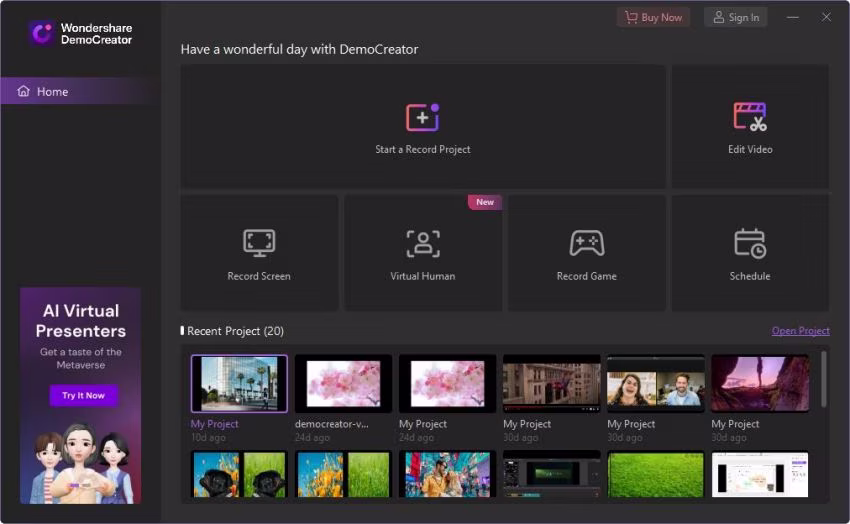Screen dimensions: 850x524
Task: Open the purple cave project thumbnail
Action: (x=759, y=384)
